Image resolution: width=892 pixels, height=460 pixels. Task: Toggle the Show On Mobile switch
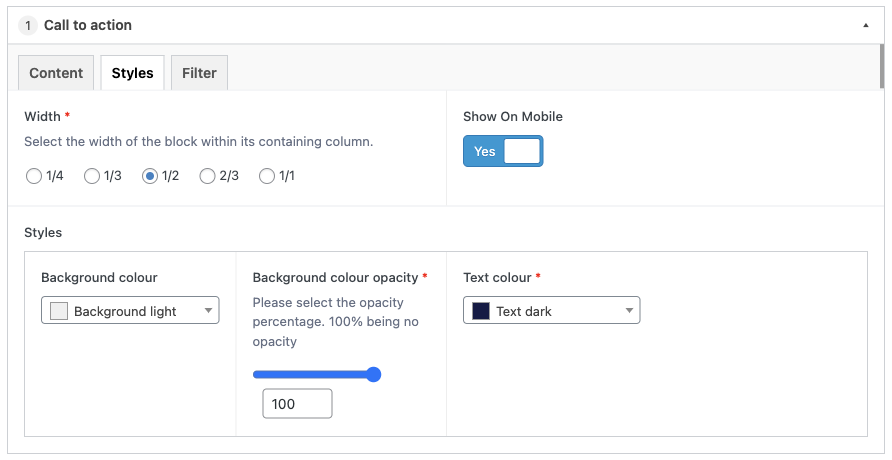(x=503, y=151)
